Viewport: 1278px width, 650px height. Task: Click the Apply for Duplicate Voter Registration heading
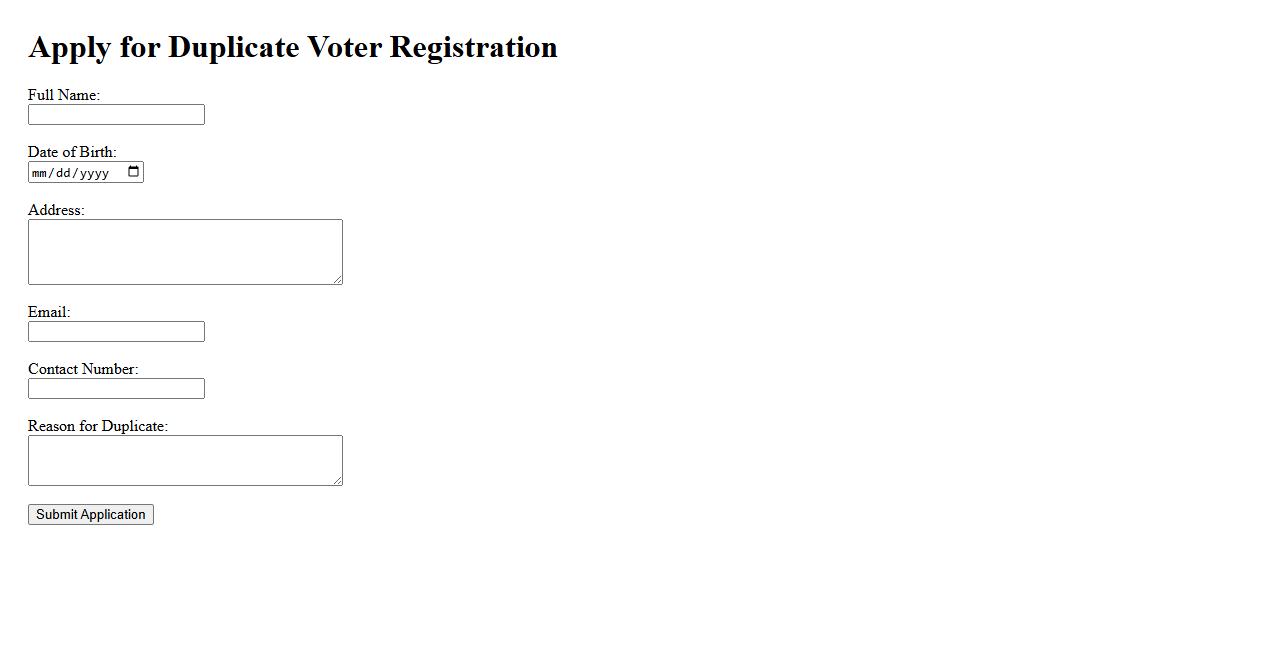(293, 47)
